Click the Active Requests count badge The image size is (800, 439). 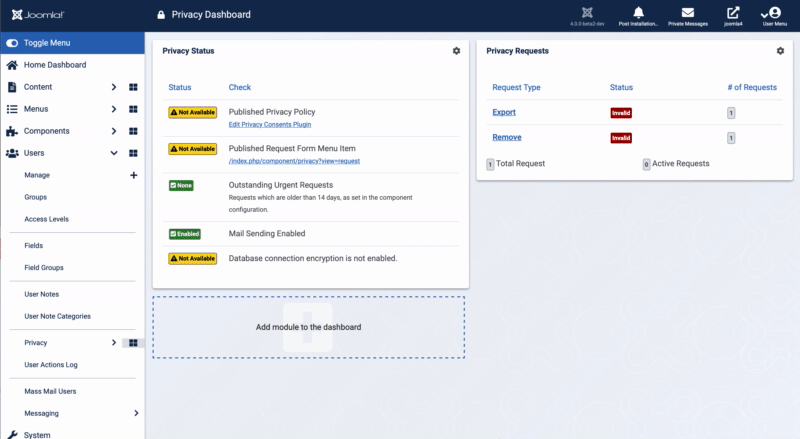point(646,164)
